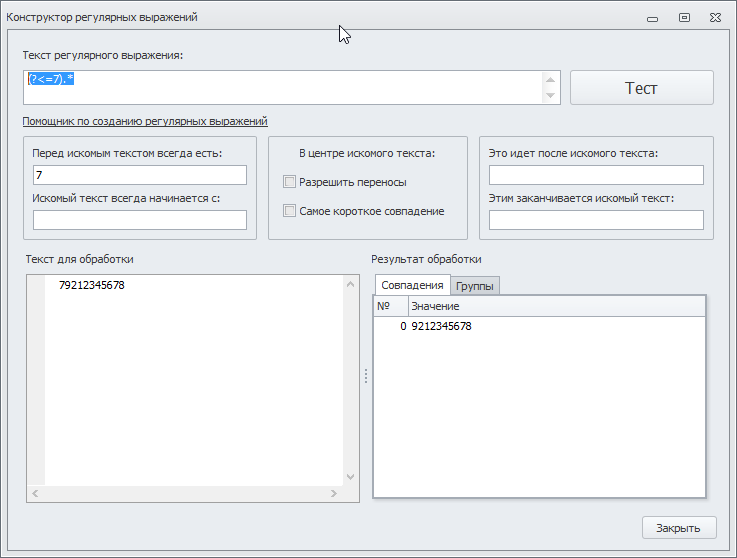Maximize the regex constructor window
Image resolution: width=737 pixels, height=558 pixels.
[684, 18]
